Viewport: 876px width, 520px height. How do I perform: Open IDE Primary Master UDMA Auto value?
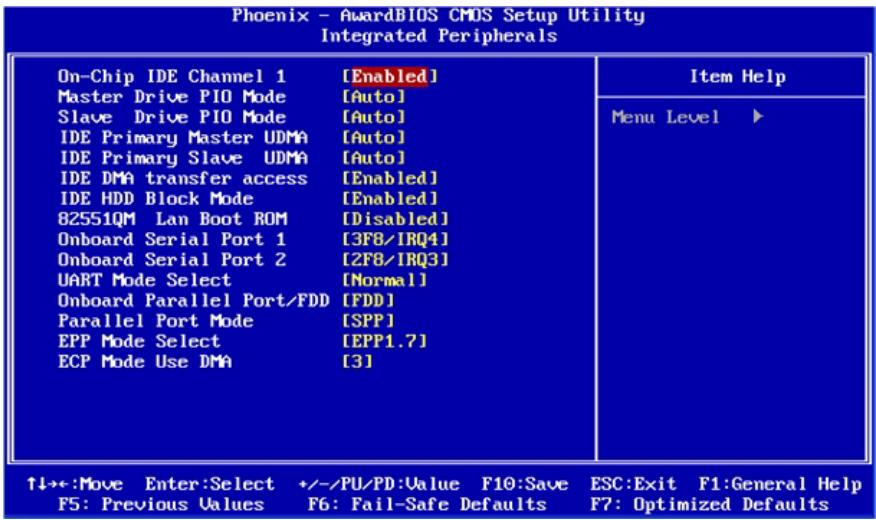point(374,137)
